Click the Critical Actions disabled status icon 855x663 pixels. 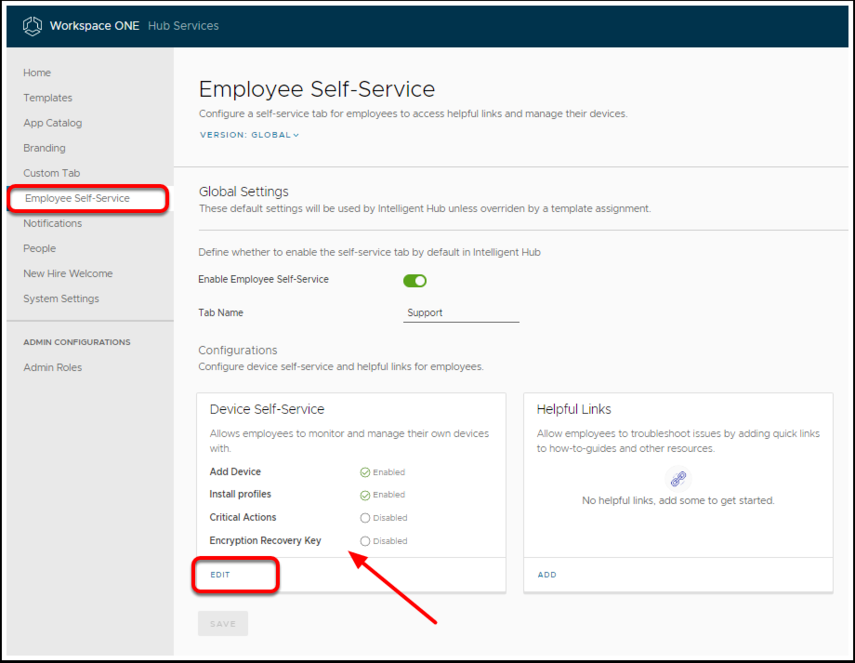tap(365, 518)
